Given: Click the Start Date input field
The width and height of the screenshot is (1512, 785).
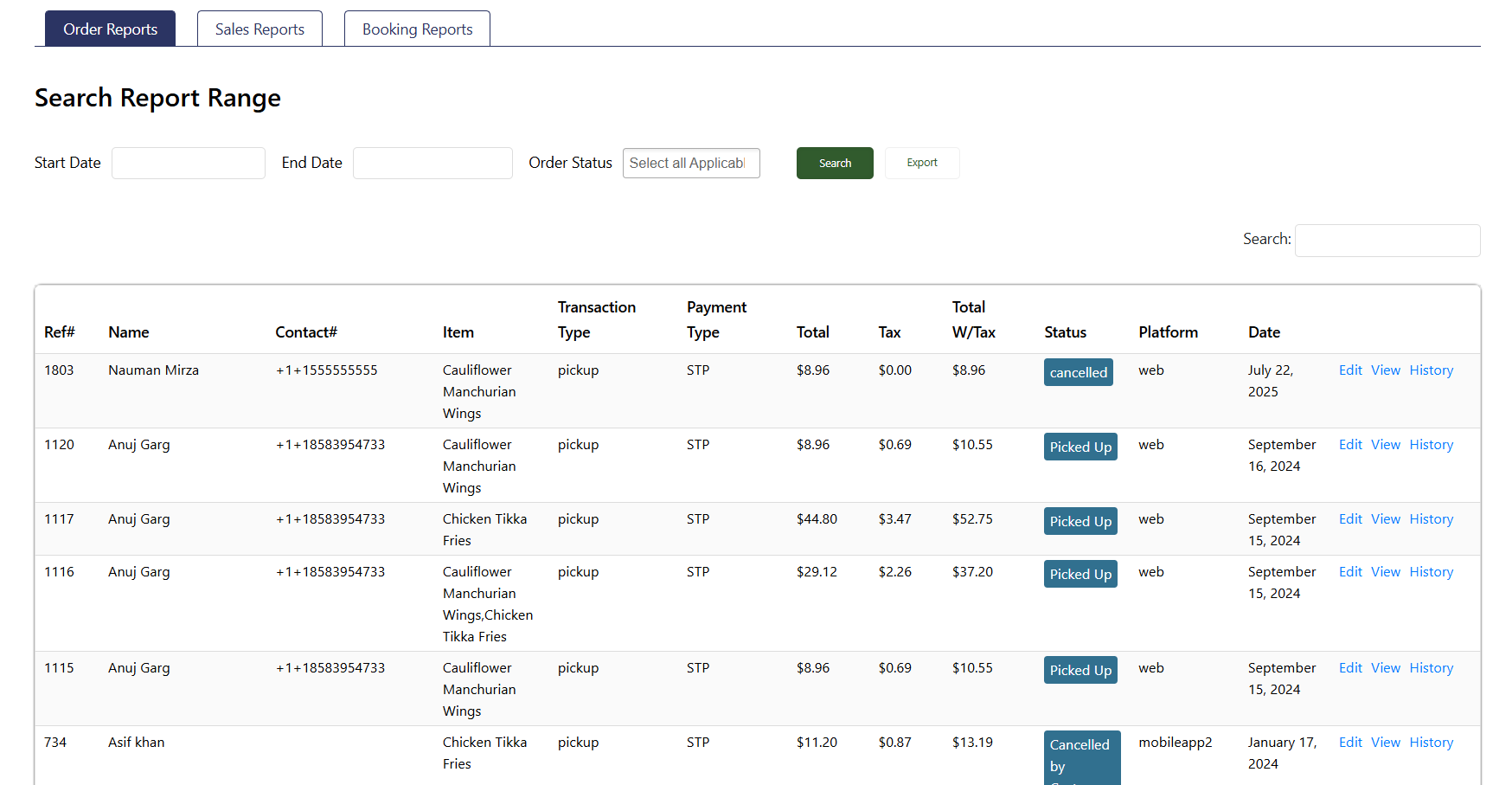Looking at the screenshot, I should click(189, 163).
